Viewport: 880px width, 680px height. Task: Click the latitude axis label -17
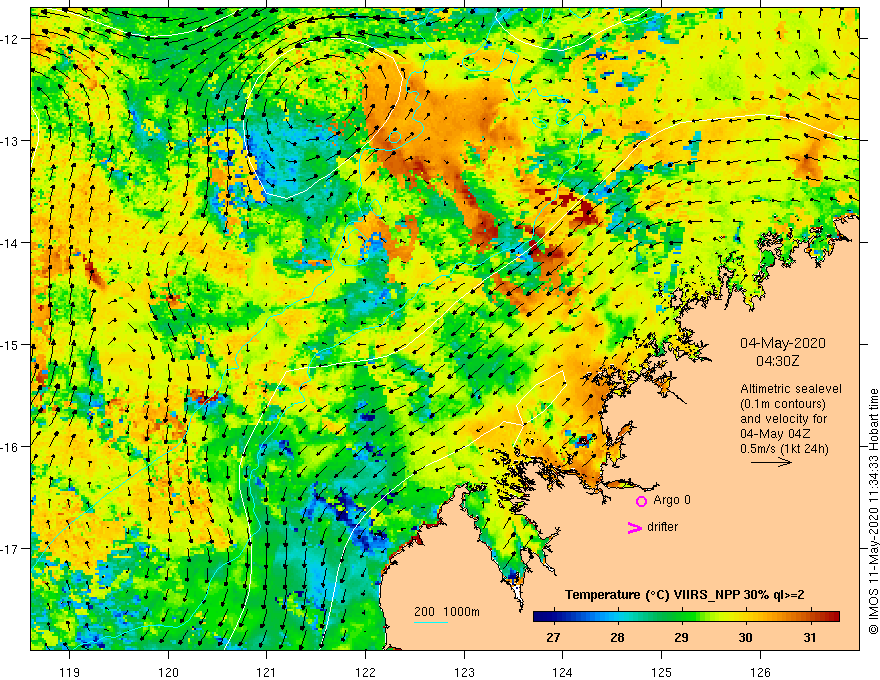point(10,549)
